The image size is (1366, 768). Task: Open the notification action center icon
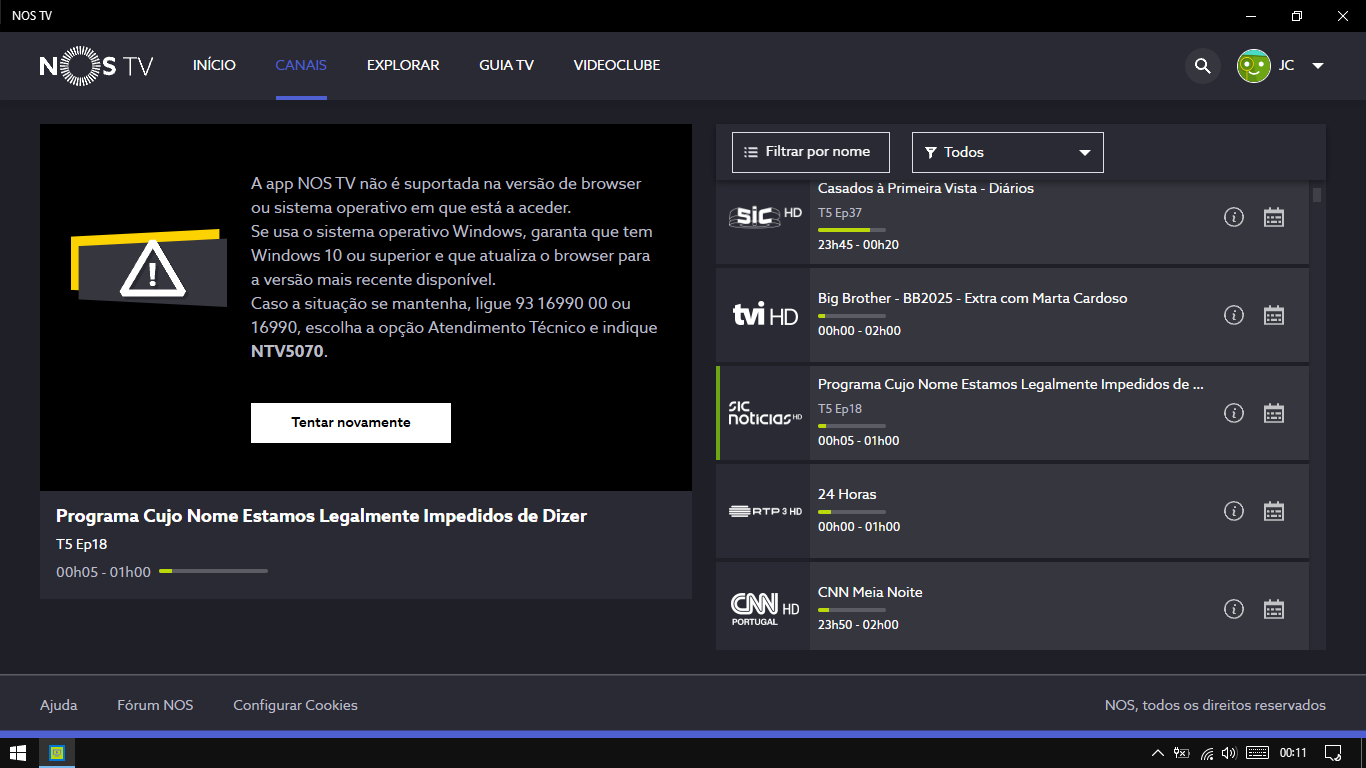pos(1332,753)
